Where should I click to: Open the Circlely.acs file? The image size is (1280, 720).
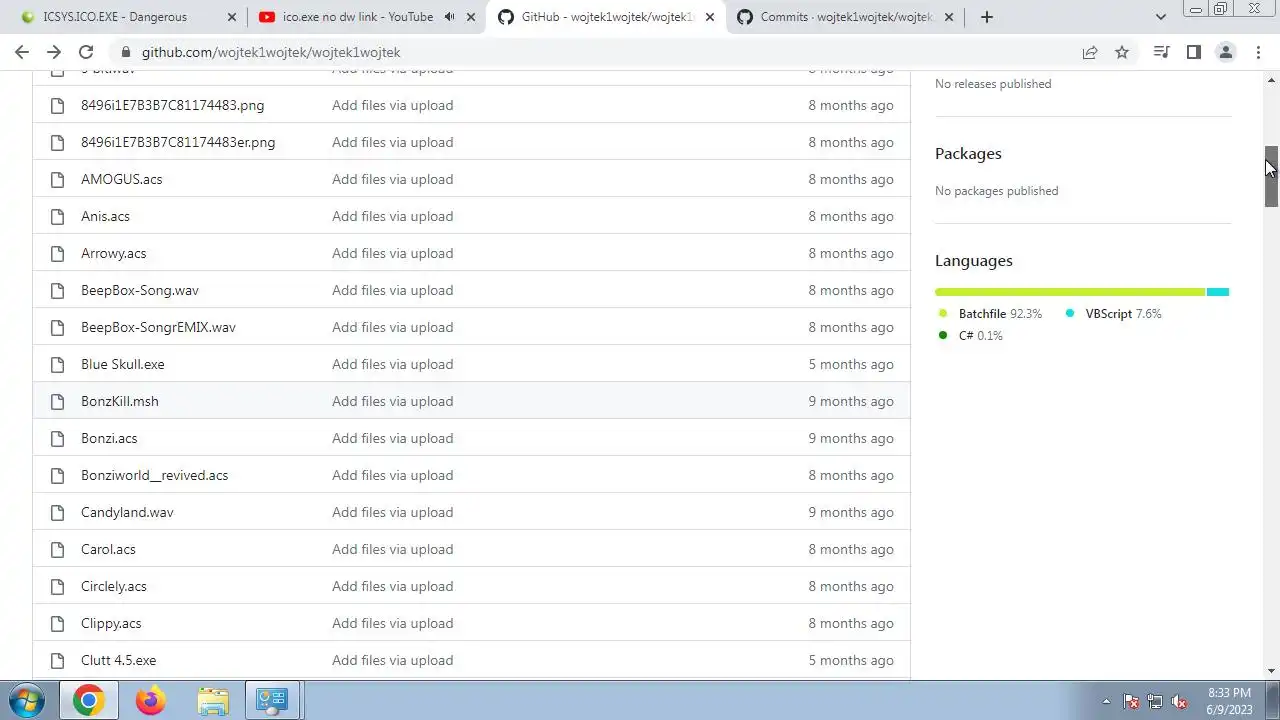[x=113, y=586]
